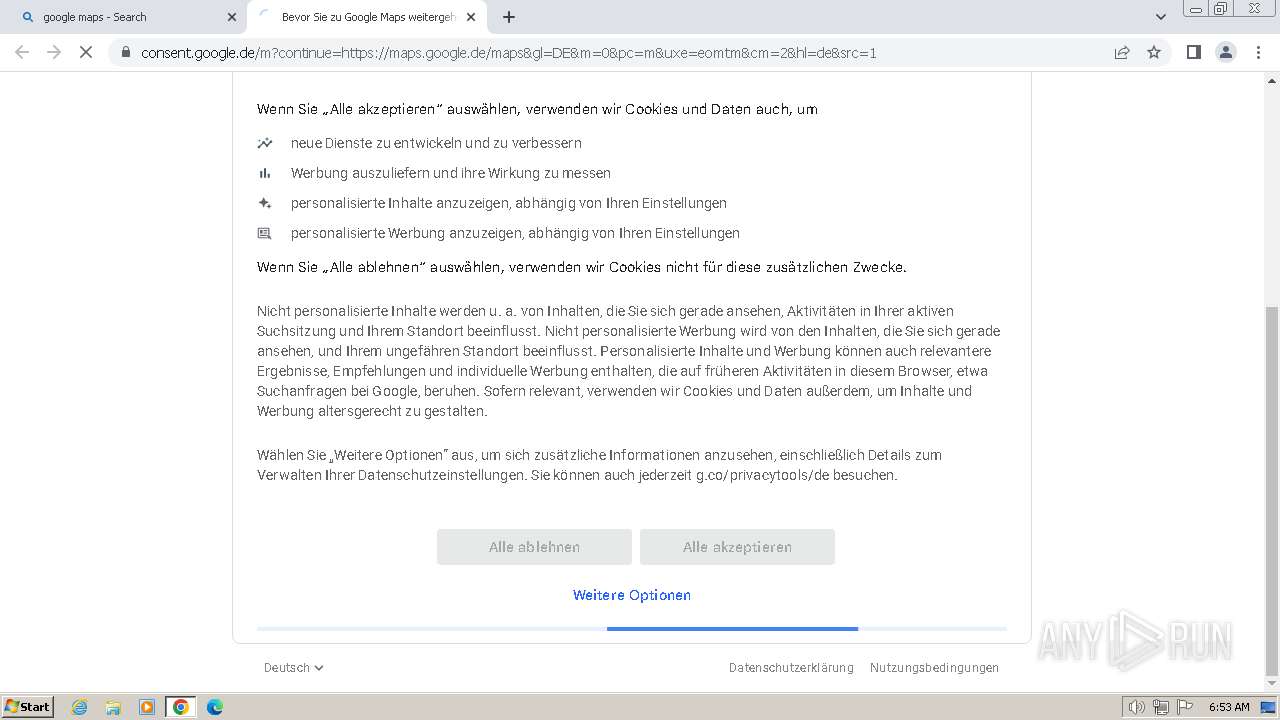1280x720 pixels.
Task: Open the browser side panel
Action: coord(1193,52)
